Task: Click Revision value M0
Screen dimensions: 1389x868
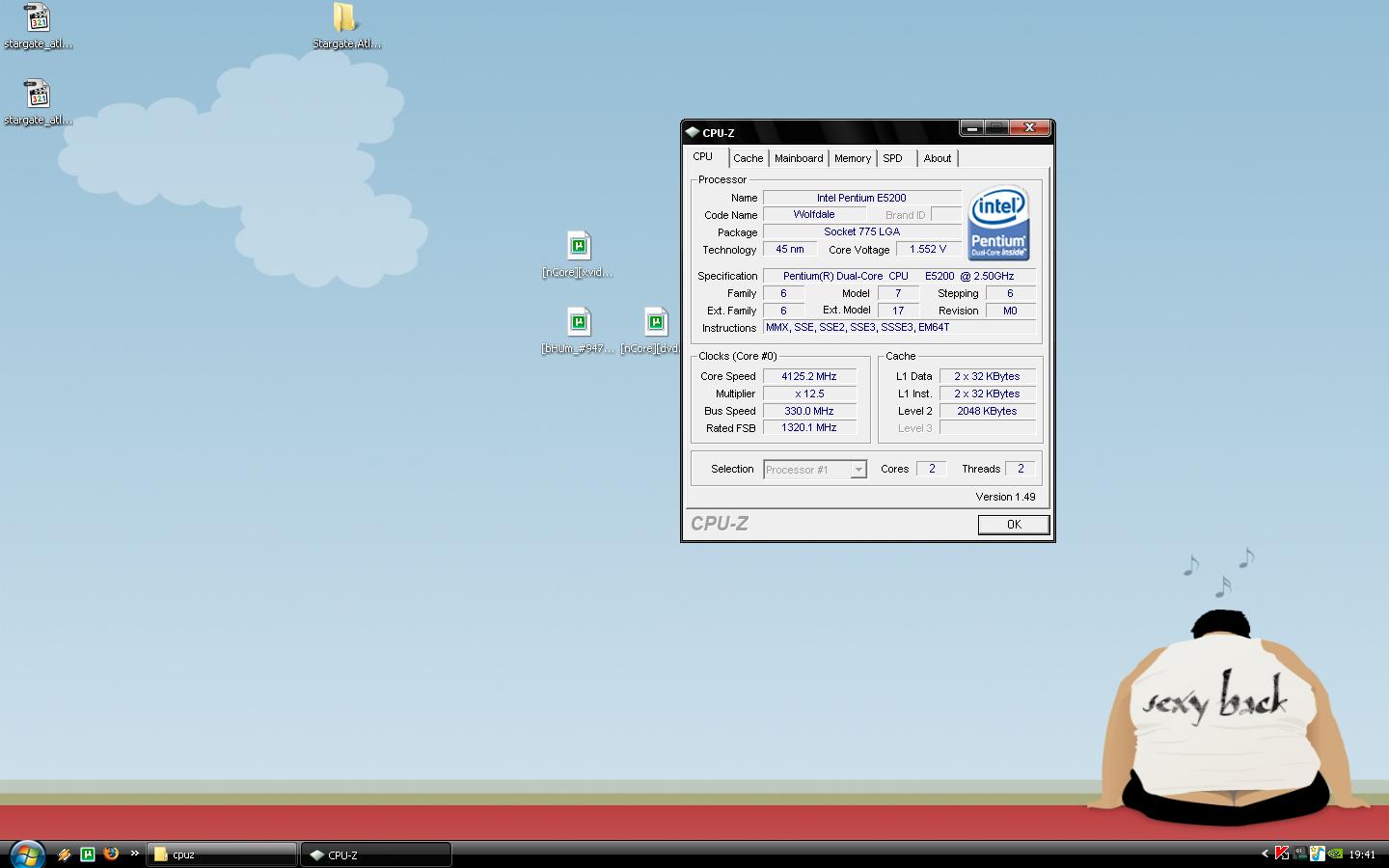Action: tap(1011, 311)
